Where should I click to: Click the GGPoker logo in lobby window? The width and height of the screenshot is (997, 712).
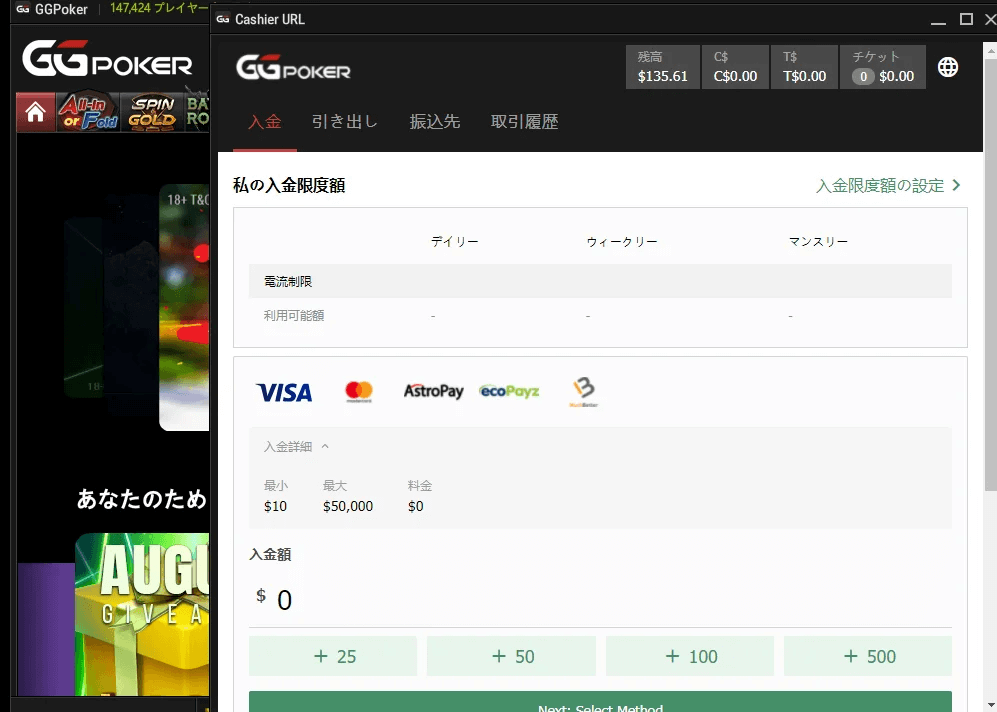pos(107,58)
